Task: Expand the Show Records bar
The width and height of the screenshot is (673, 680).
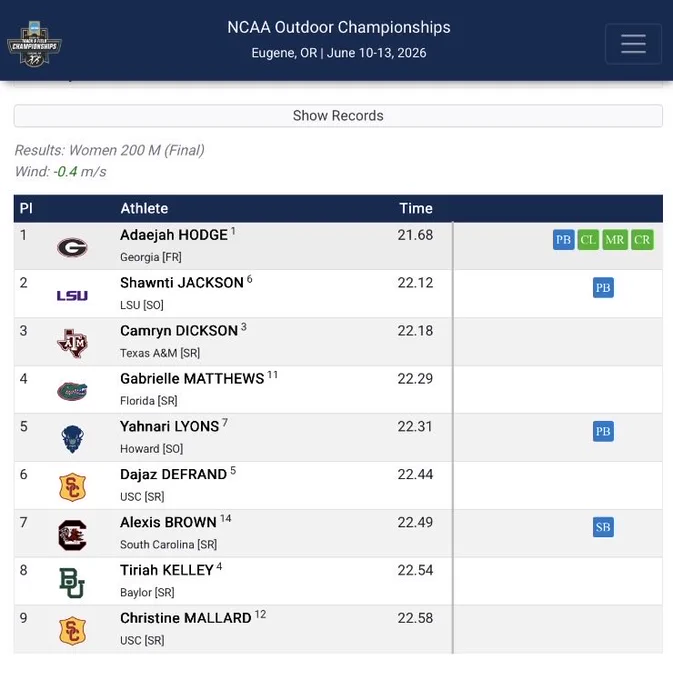Action: click(x=338, y=116)
